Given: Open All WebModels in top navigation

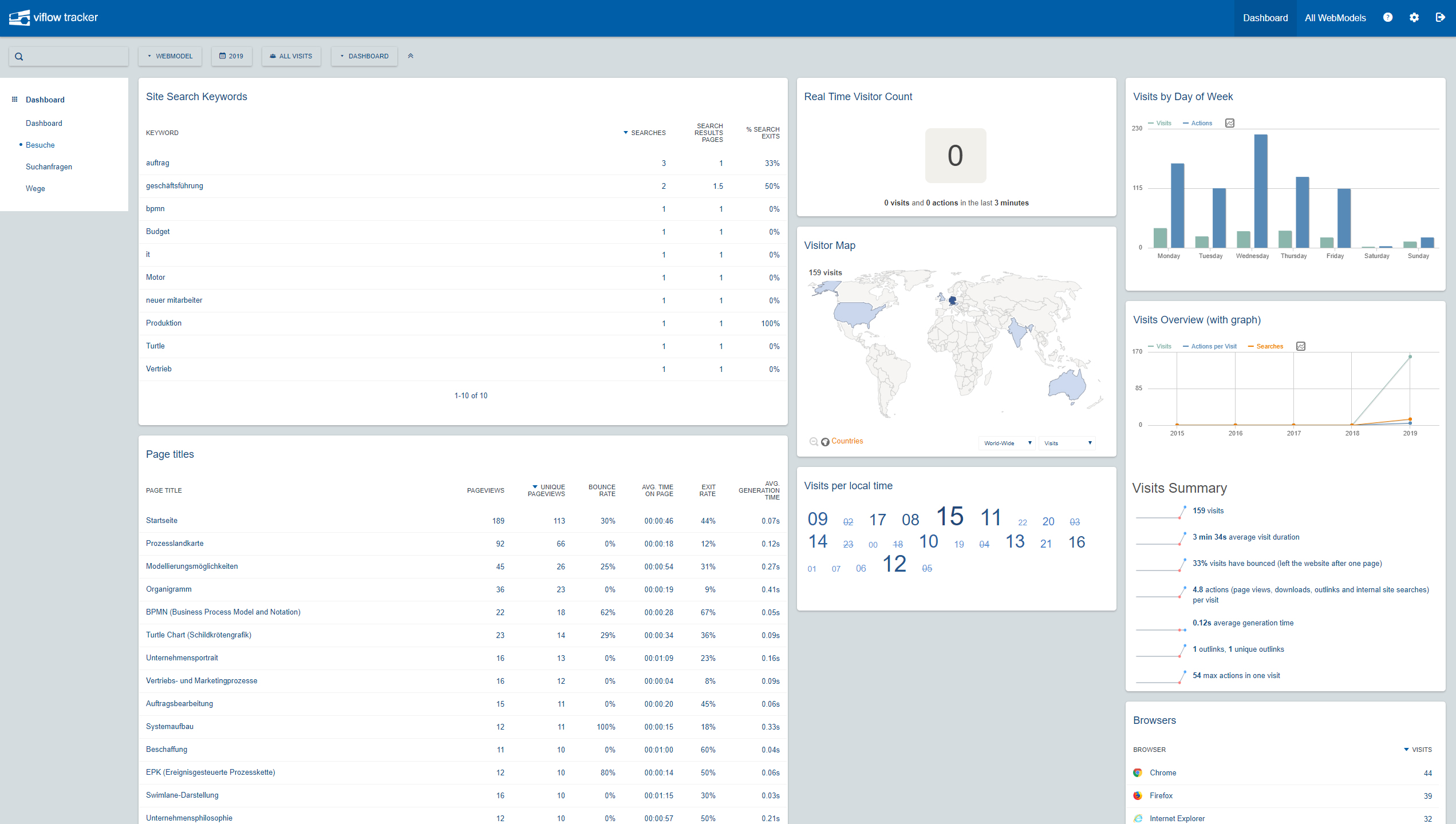Looking at the screenshot, I should click(x=1335, y=18).
